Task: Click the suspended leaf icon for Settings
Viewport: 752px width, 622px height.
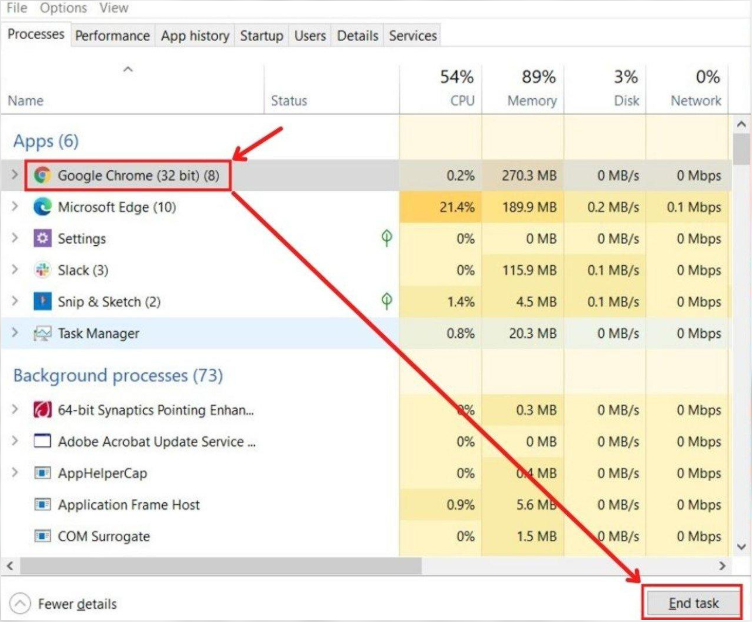Action: 387,238
